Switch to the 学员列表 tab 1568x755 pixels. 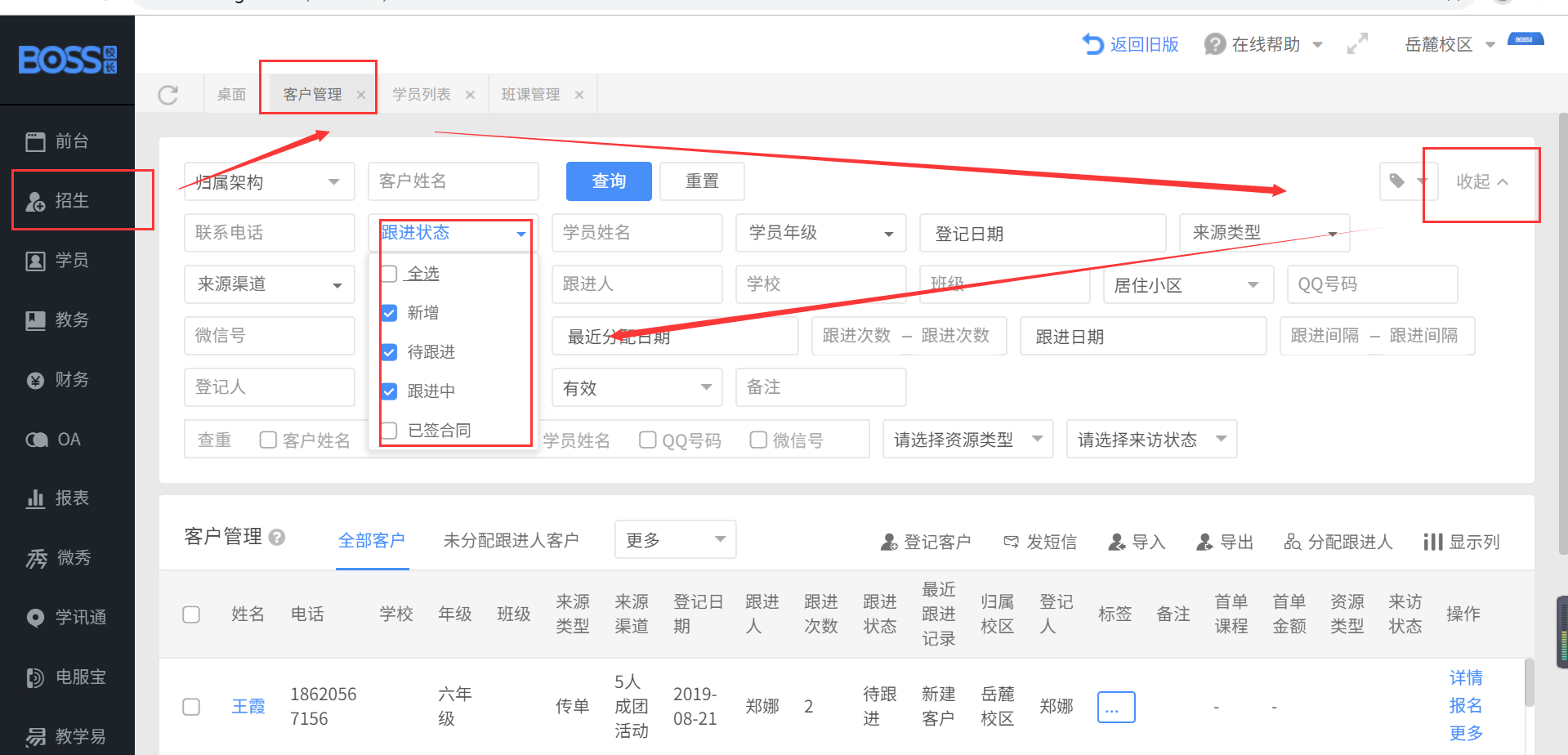click(x=422, y=95)
